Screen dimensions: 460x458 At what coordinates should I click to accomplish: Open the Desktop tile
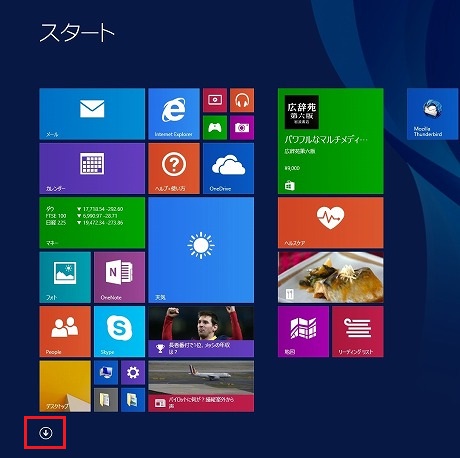pos(65,386)
